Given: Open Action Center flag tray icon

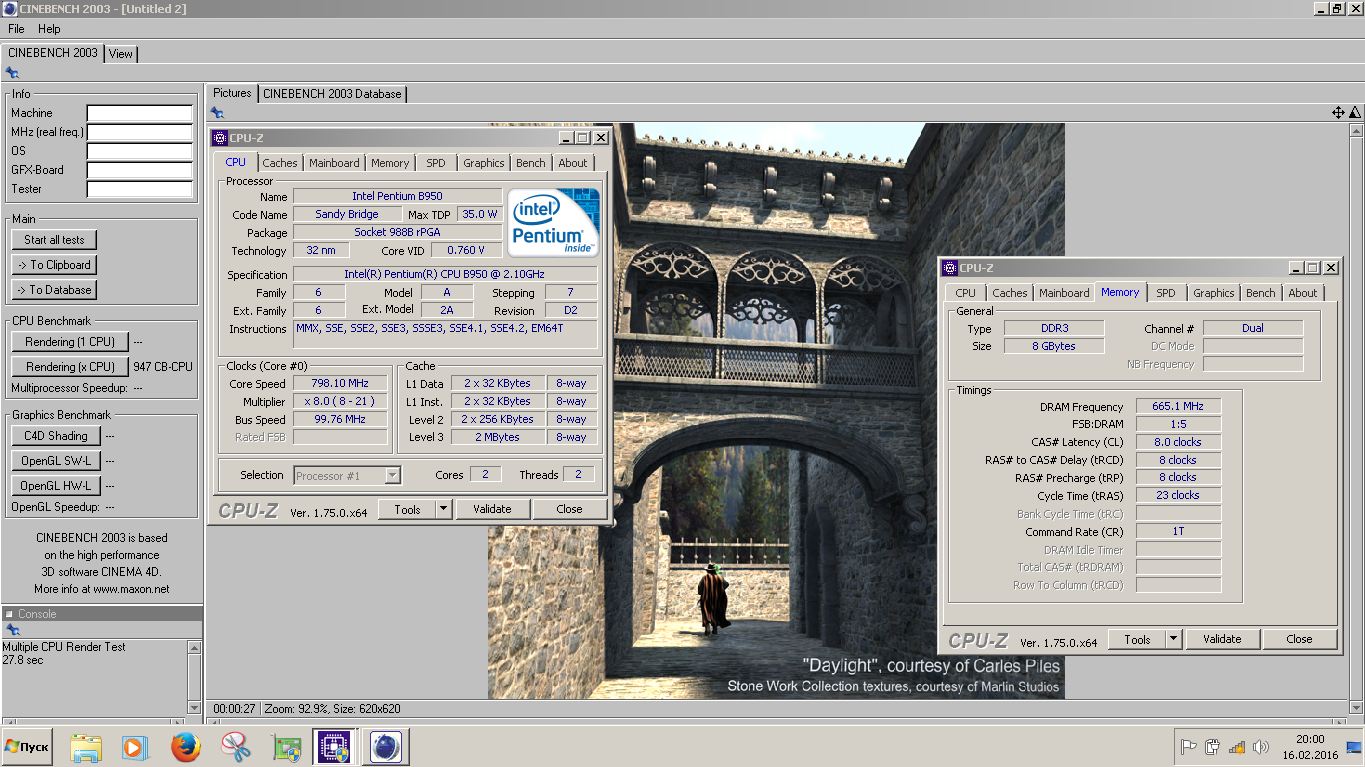Looking at the screenshot, I should [x=1189, y=747].
